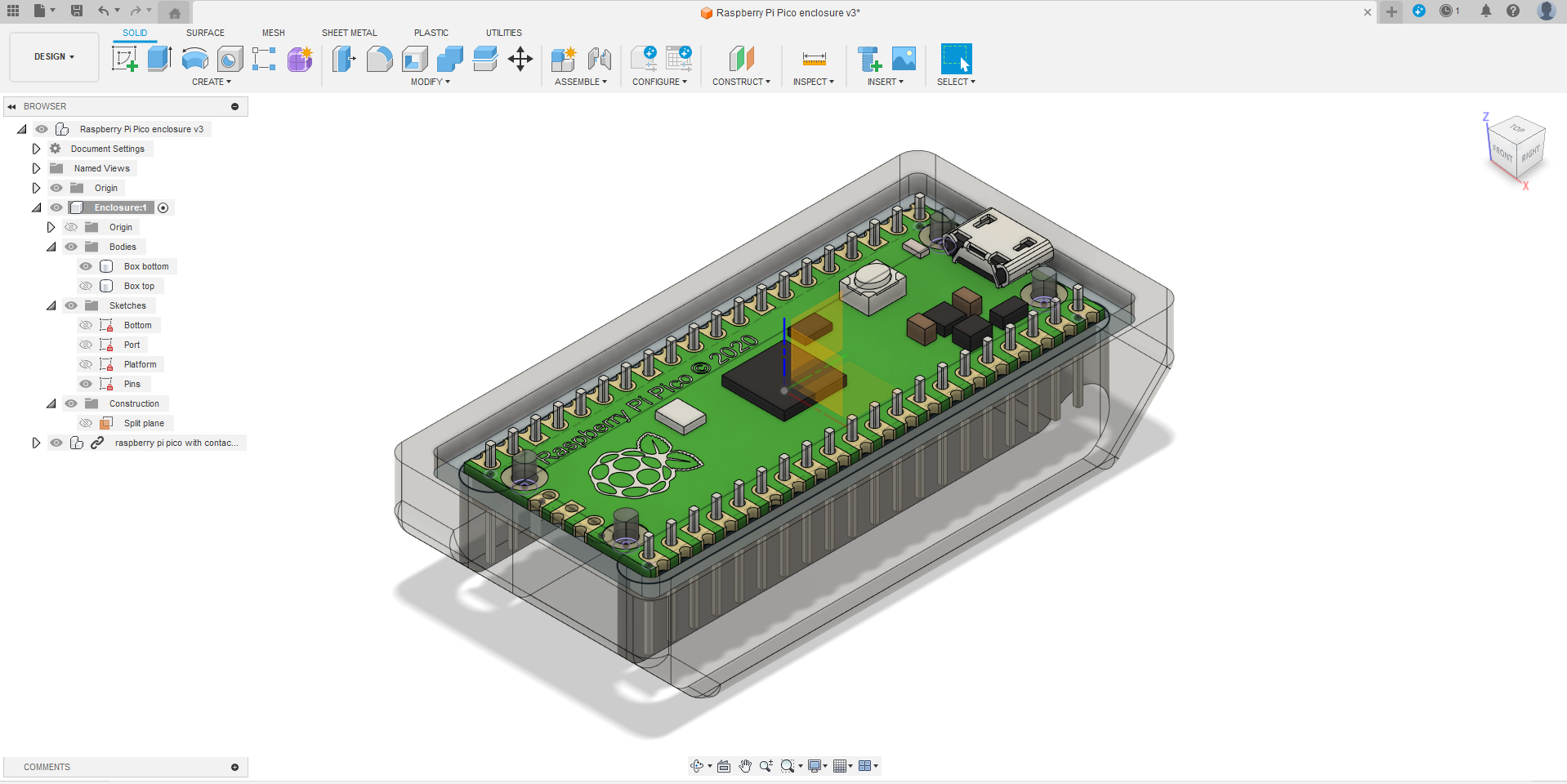Activate the Orbit tool in the navigation bar

click(697, 766)
